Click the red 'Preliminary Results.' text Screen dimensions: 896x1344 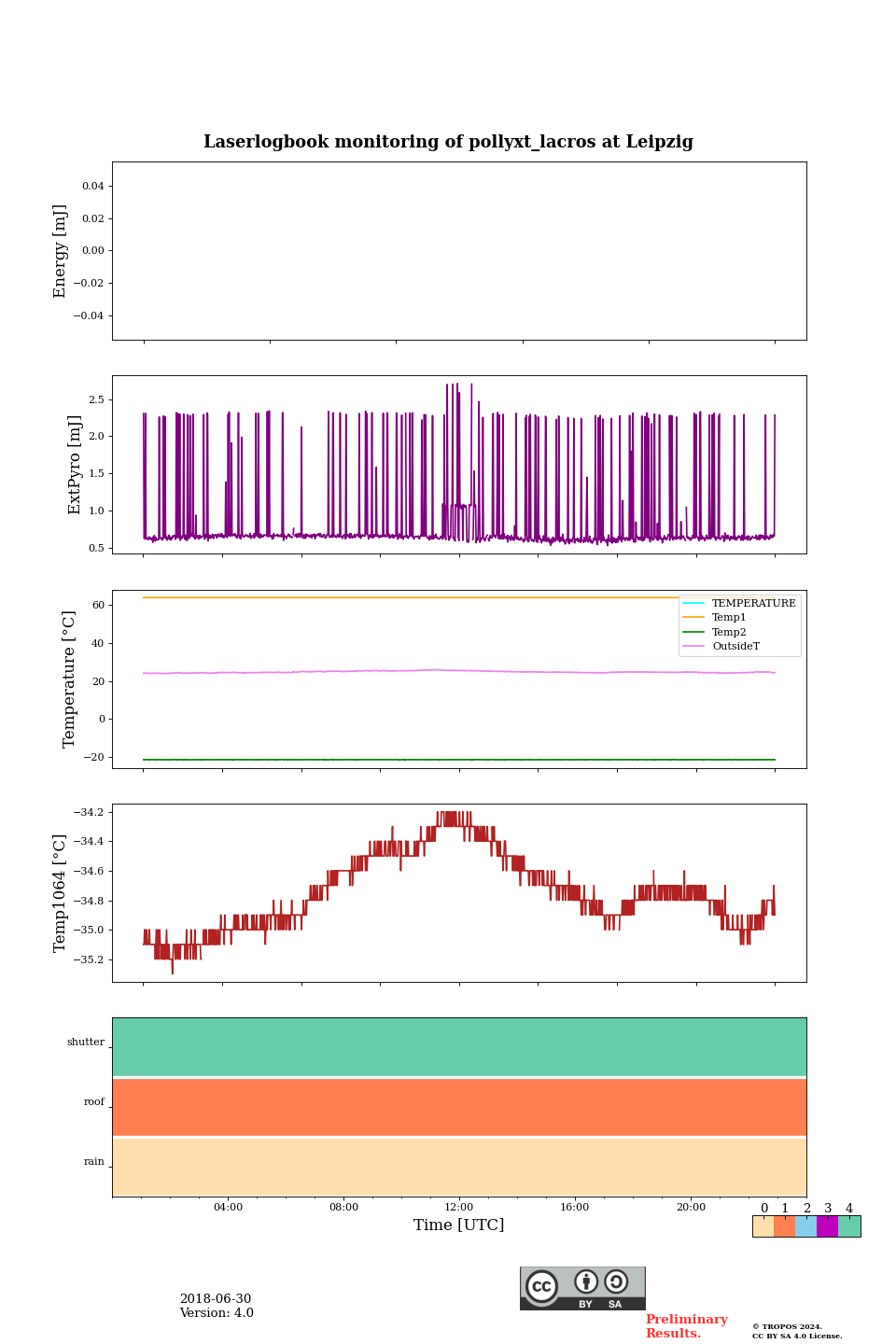click(686, 1326)
